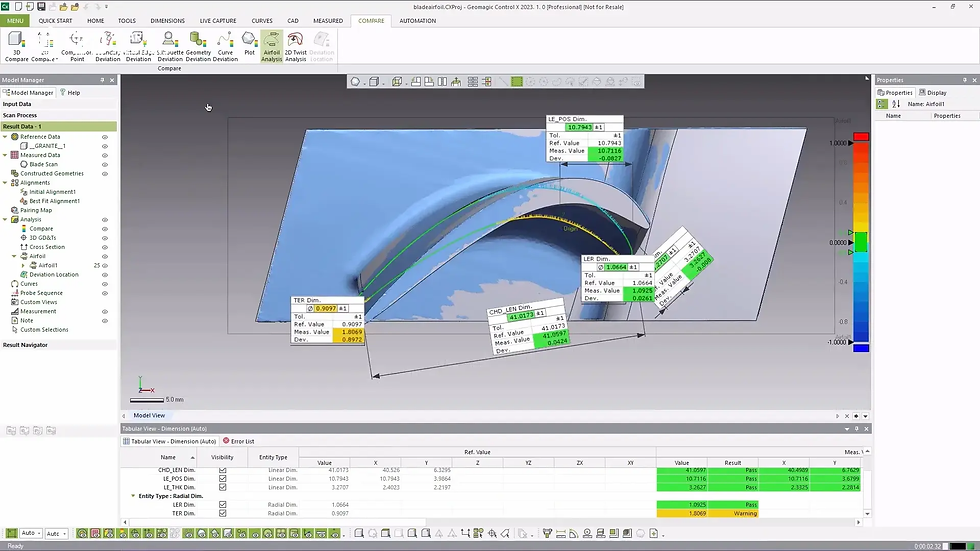Select Custom Views tree item
This screenshot has height=551, width=980.
point(38,302)
